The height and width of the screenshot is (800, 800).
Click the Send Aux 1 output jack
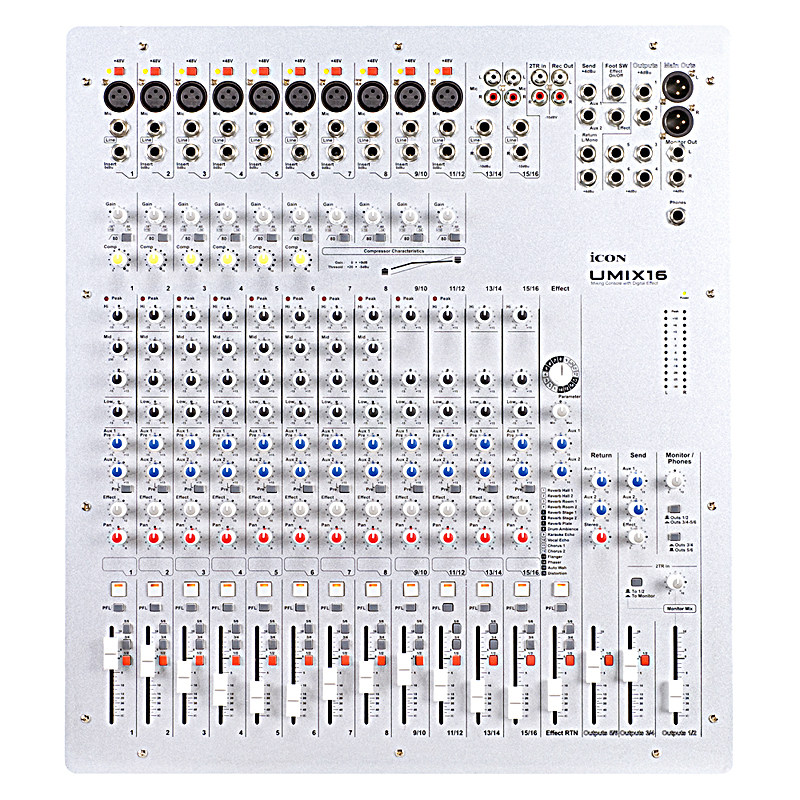pos(588,92)
